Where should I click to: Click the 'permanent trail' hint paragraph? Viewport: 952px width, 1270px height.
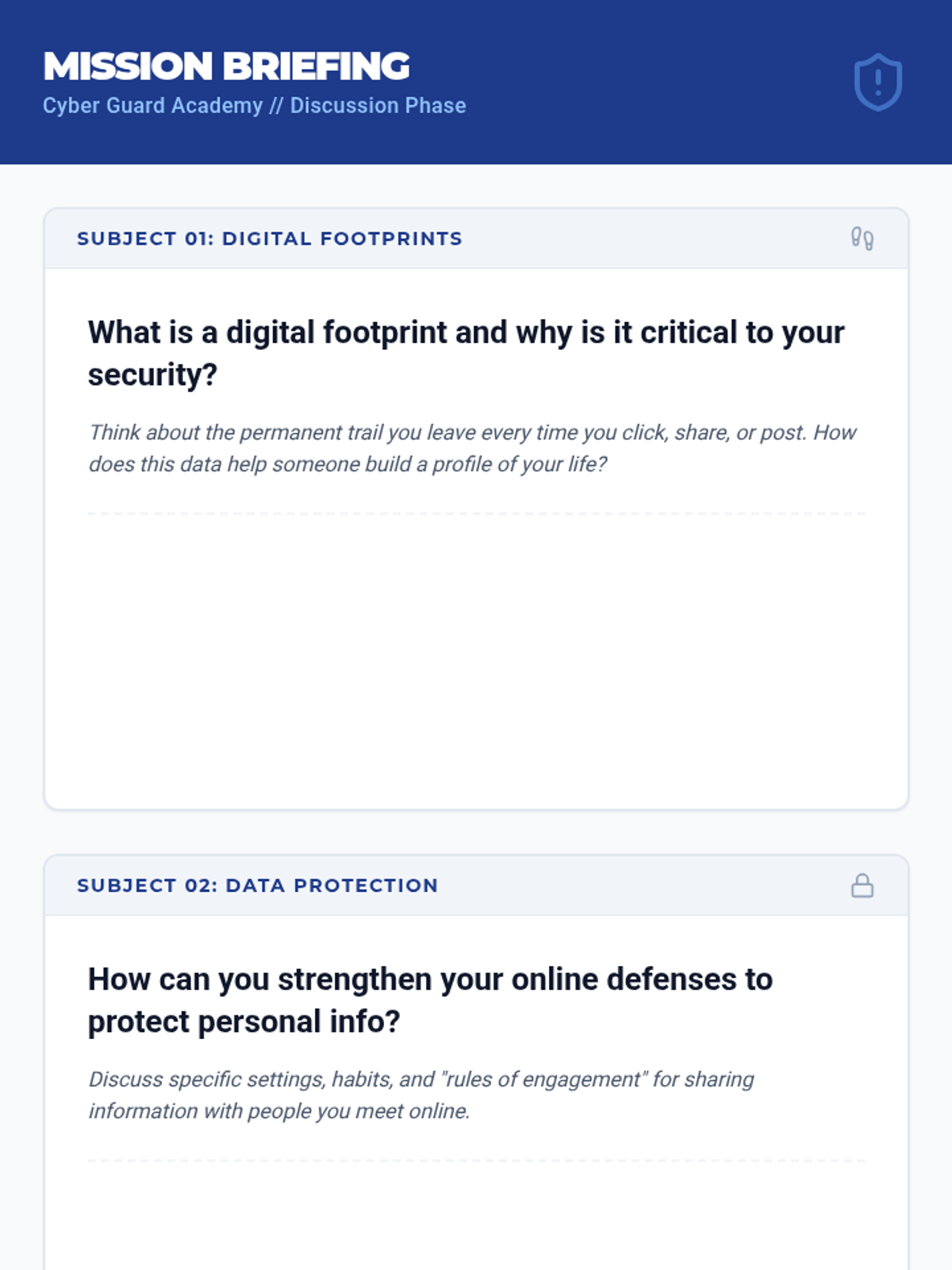(x=472, y=448)
